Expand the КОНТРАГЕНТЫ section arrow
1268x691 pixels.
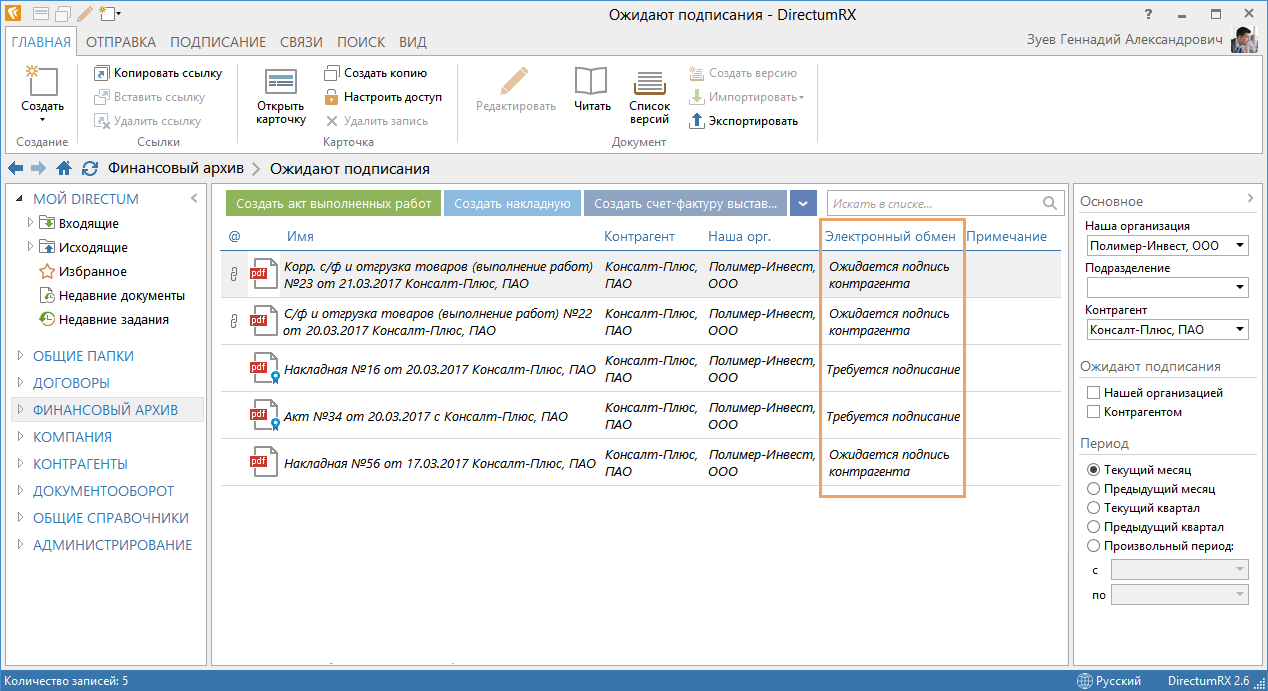coord(22,464)
